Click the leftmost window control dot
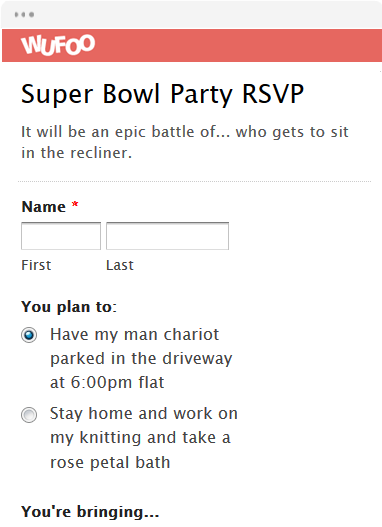This screenshot has height=527, width=382. (x=16, y=14)
